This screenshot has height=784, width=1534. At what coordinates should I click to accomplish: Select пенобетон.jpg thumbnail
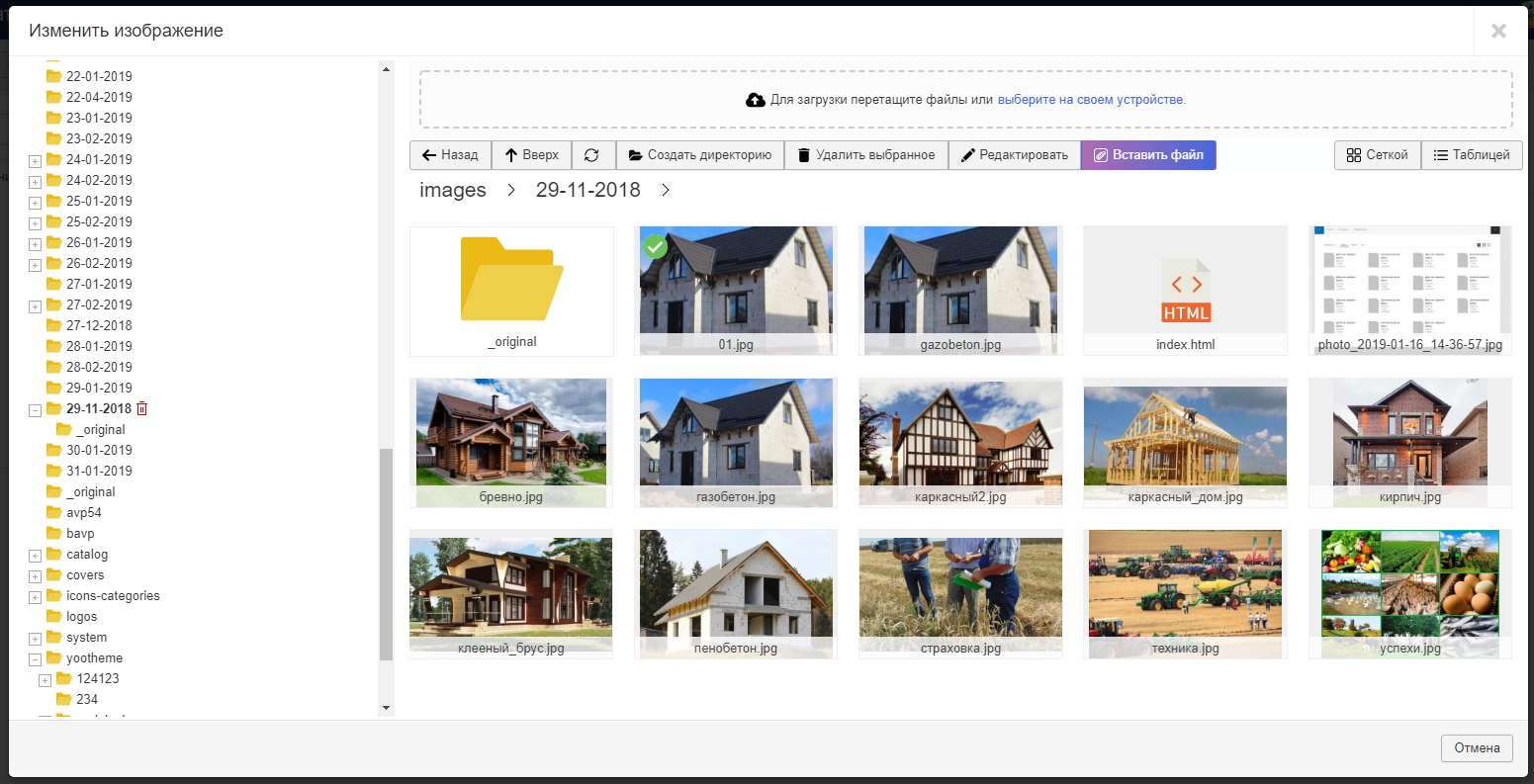(x=736, y=593)
